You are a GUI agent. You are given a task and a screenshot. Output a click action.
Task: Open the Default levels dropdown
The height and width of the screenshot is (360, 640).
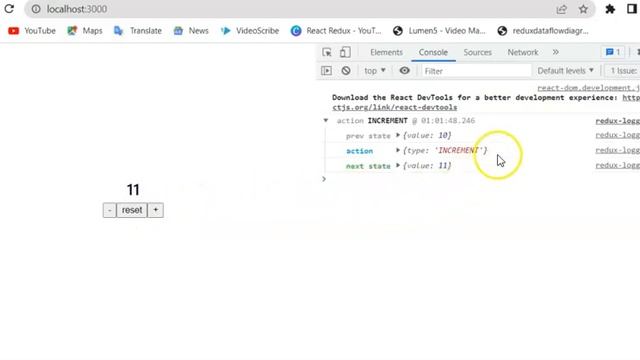[x=565, y=71]
